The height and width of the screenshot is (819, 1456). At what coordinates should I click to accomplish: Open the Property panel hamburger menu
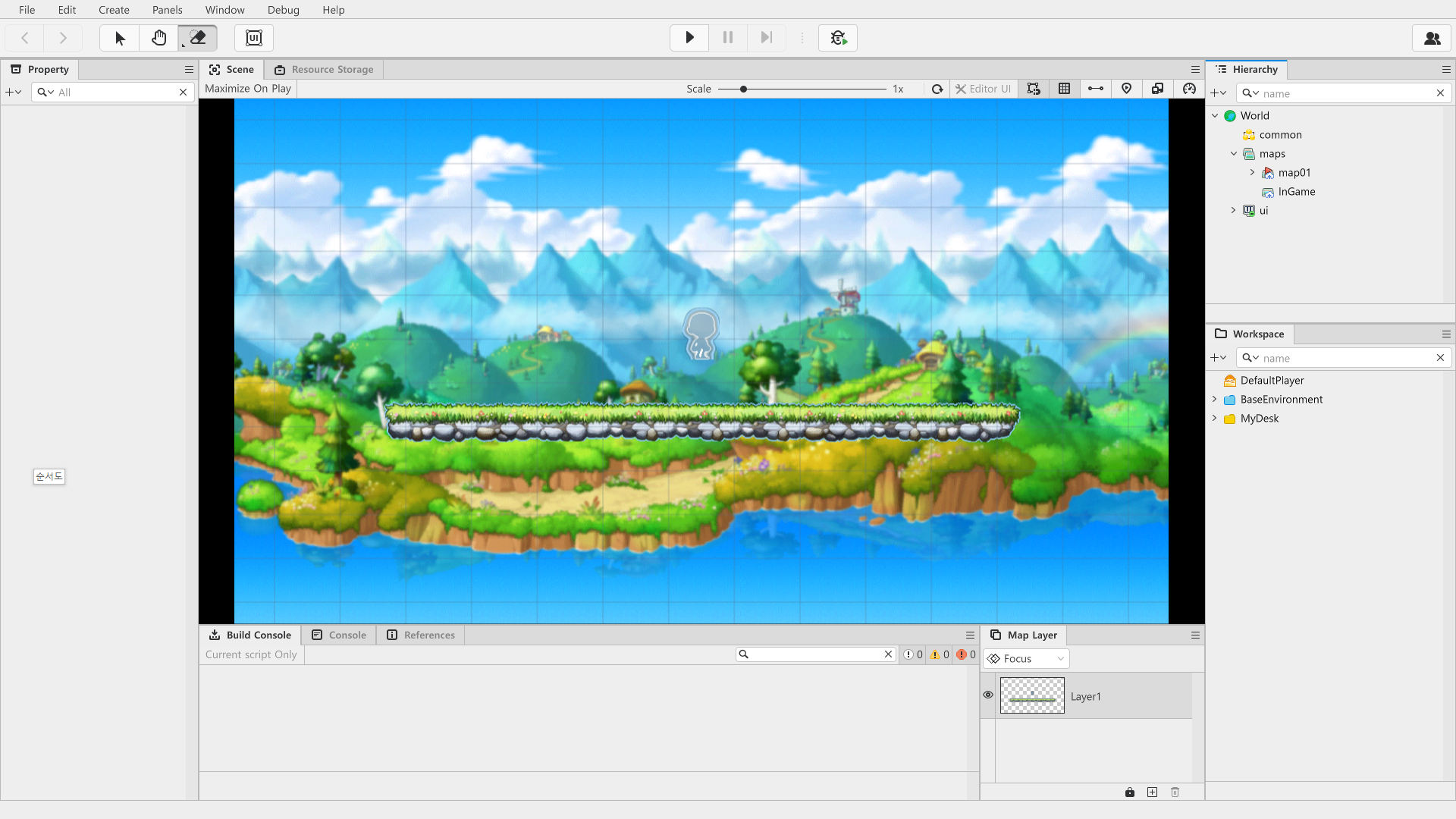[x=189, y=69]
